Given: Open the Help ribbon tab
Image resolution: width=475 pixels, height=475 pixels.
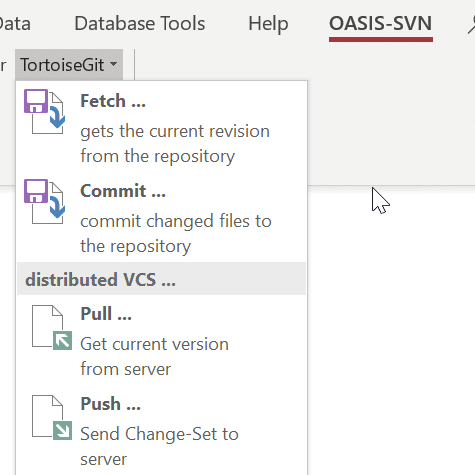Looking at the screenshot, I should pos(268,24).
